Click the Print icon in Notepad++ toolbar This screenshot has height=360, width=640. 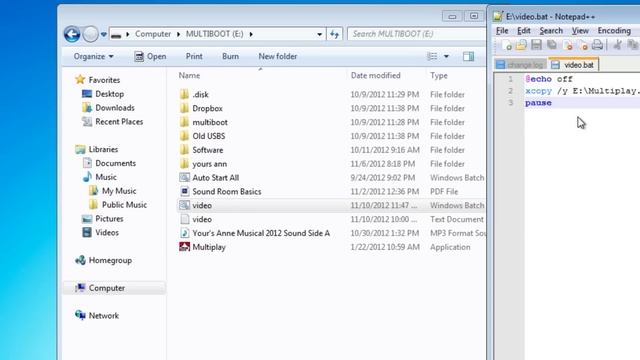[x=598, y=45]
